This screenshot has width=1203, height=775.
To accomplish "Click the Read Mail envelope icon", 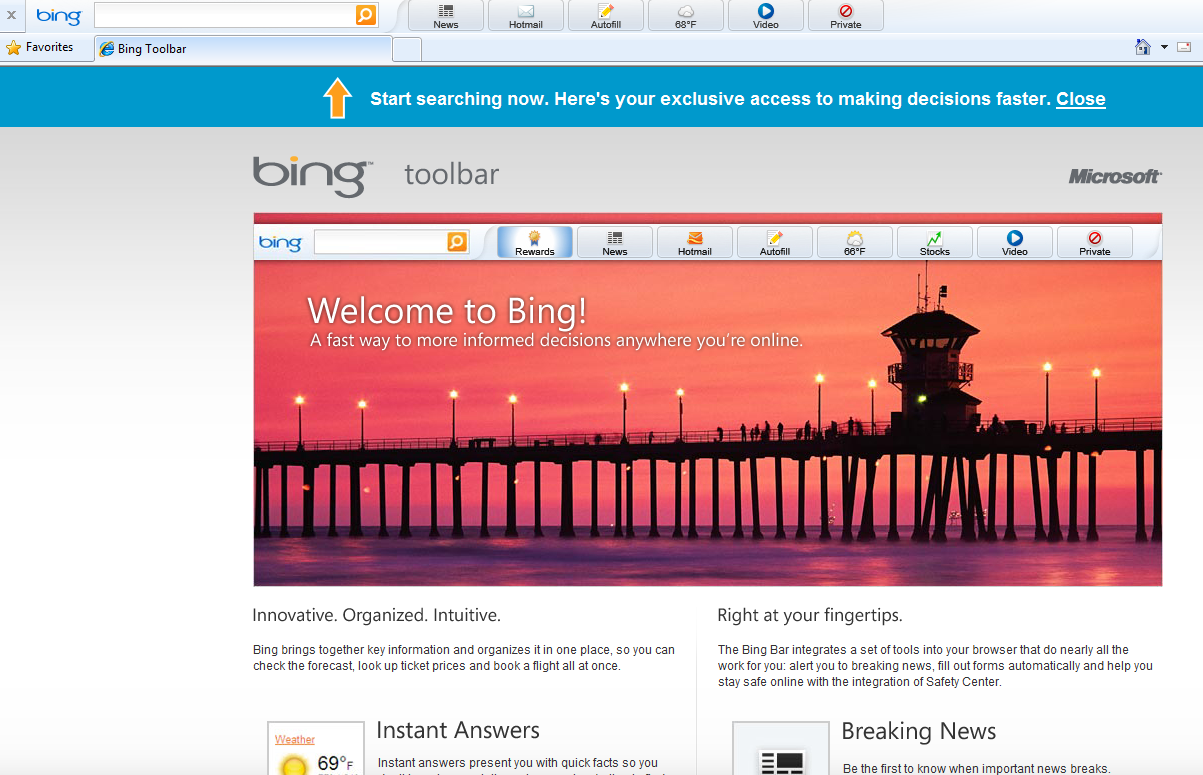I will [1184, 47].
